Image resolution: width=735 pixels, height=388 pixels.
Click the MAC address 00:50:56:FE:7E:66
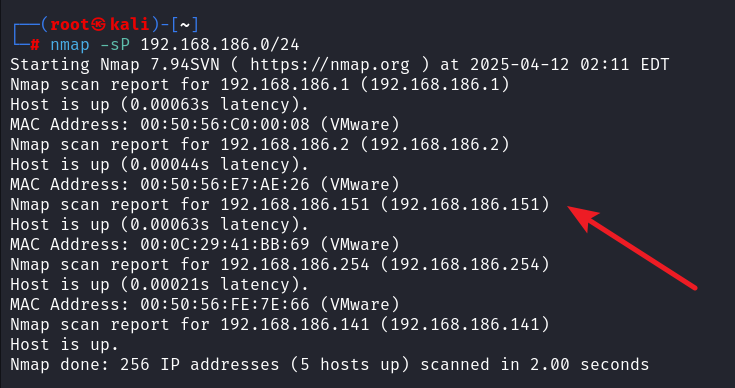click(x=225, y=305)
